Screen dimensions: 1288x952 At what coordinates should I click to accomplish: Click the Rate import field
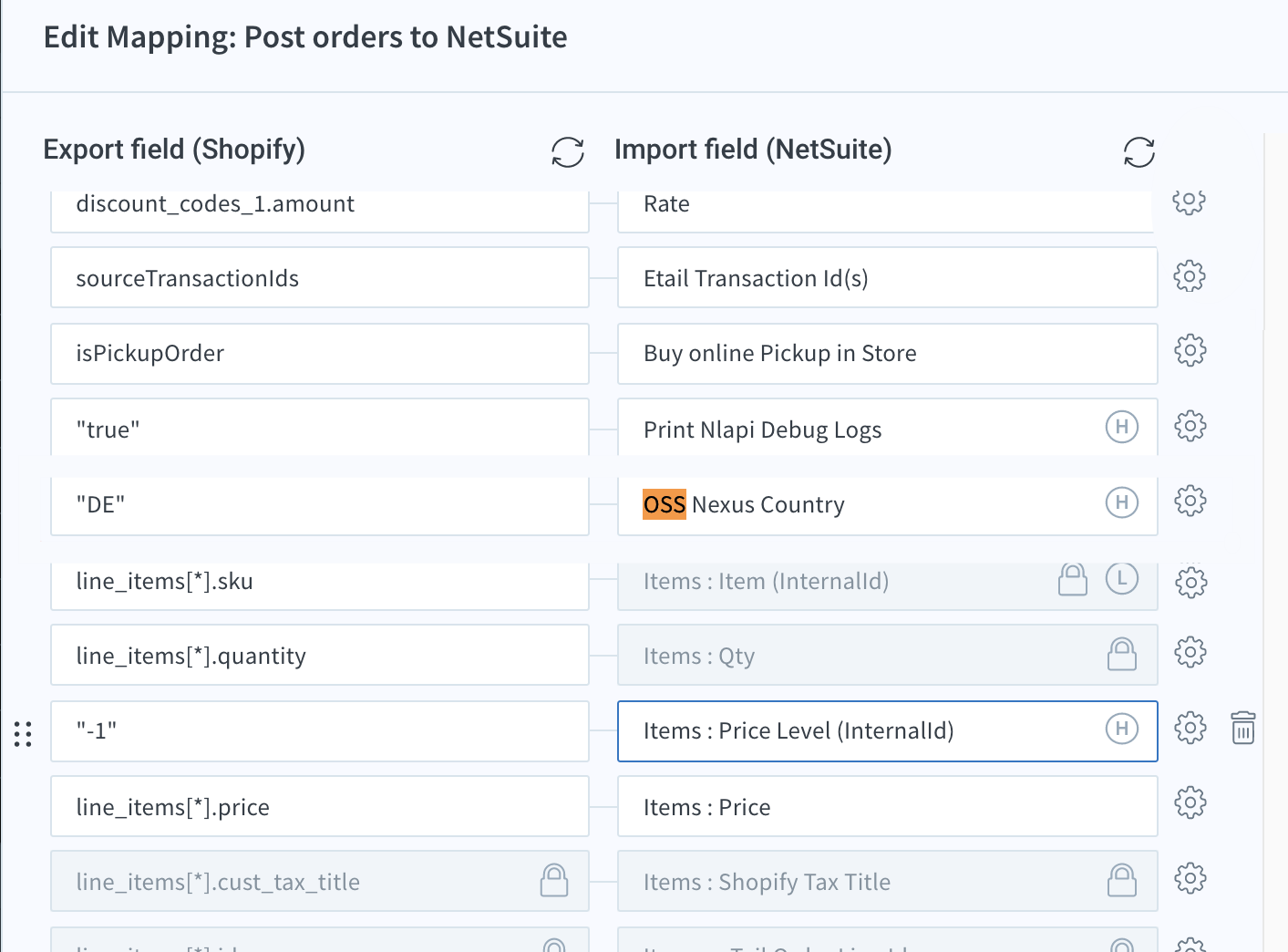pyautogui.click(x=885, y=211)
